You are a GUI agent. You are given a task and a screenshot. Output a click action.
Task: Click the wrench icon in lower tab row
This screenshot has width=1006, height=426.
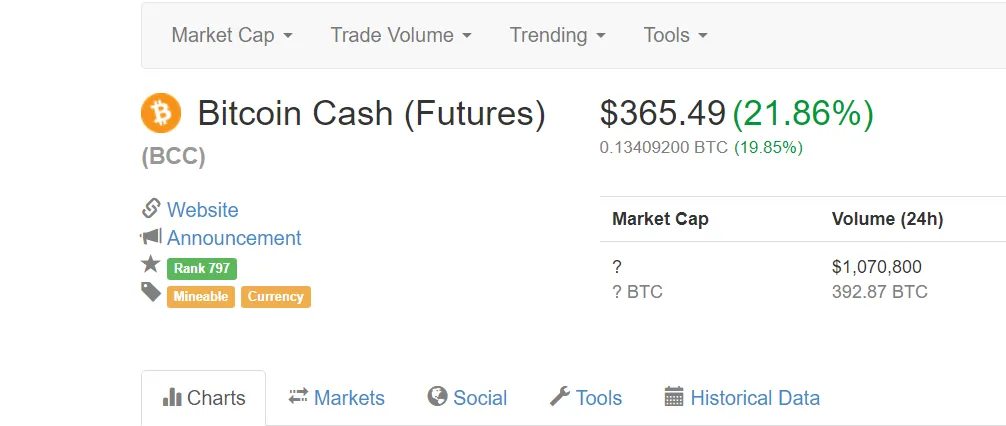point(559,396)
